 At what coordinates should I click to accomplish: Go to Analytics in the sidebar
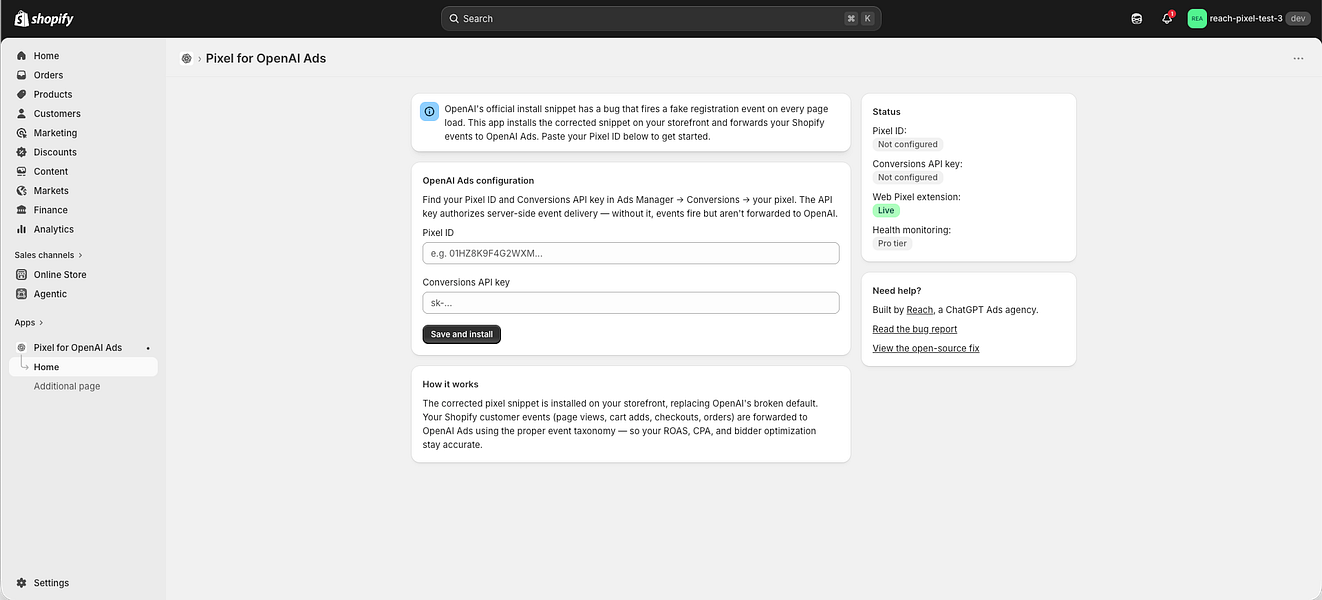tap(54, 229)
